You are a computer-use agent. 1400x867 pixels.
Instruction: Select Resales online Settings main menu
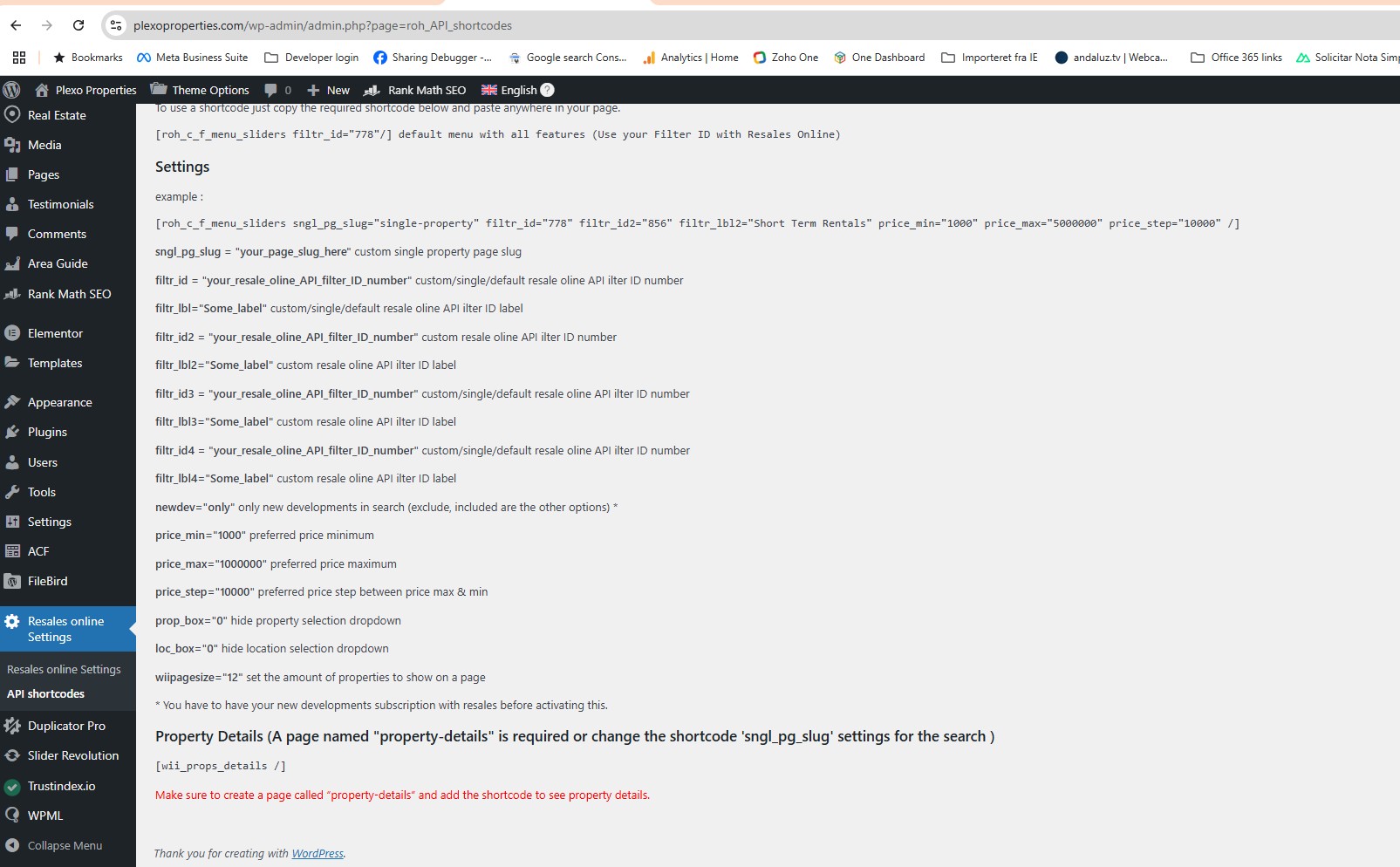pyautogui.click(x=68, y=629)
